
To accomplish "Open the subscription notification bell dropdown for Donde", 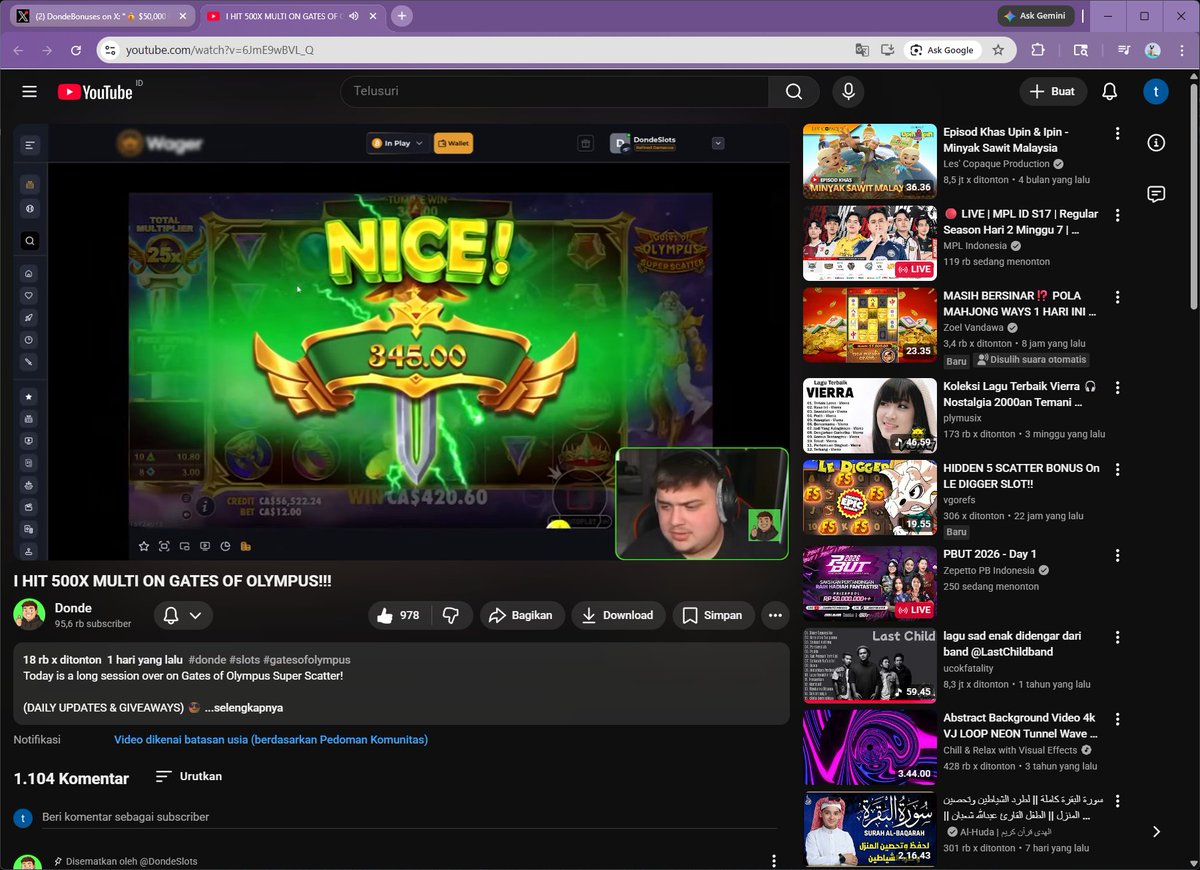I will pyautogui.click(x=183, y=615).
